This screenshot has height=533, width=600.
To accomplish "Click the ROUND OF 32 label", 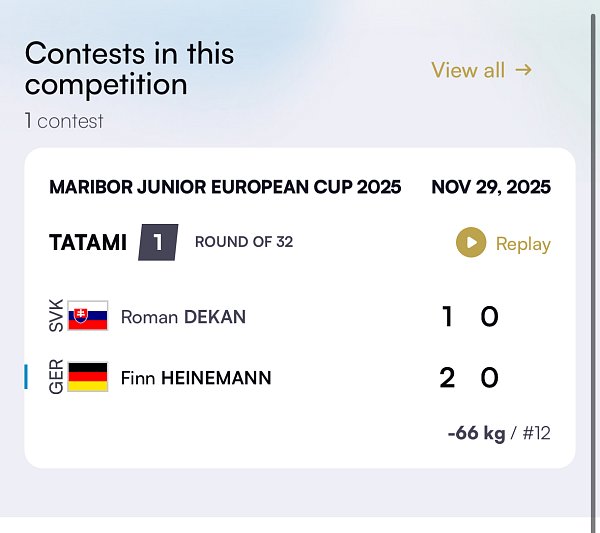I will [x=244, y=242].
